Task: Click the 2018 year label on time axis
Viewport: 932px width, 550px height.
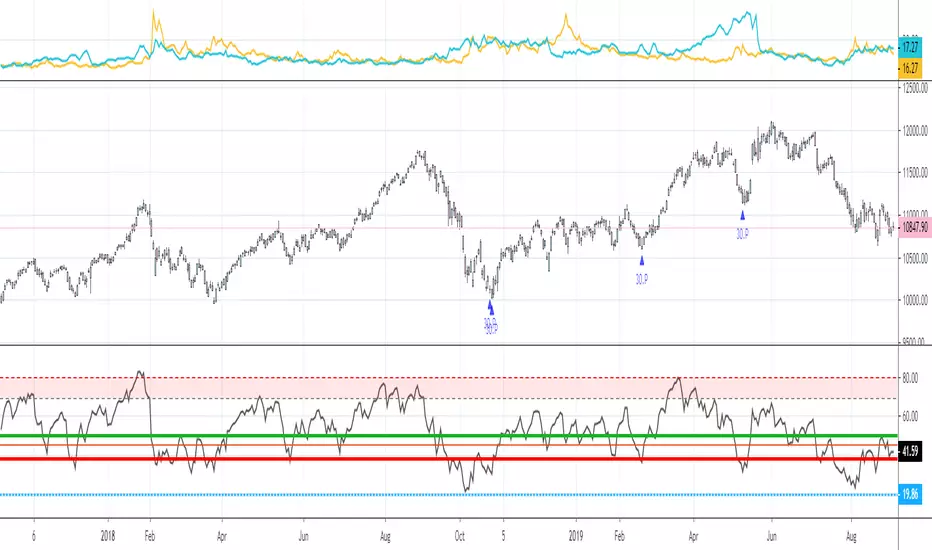Action: [x=108, y=536]
